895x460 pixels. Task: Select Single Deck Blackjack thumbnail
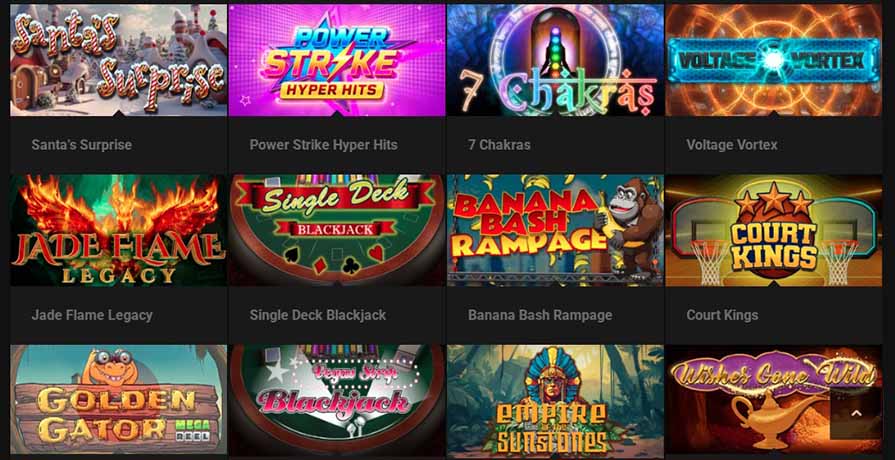pyautogui.click(x=337, y=231)
